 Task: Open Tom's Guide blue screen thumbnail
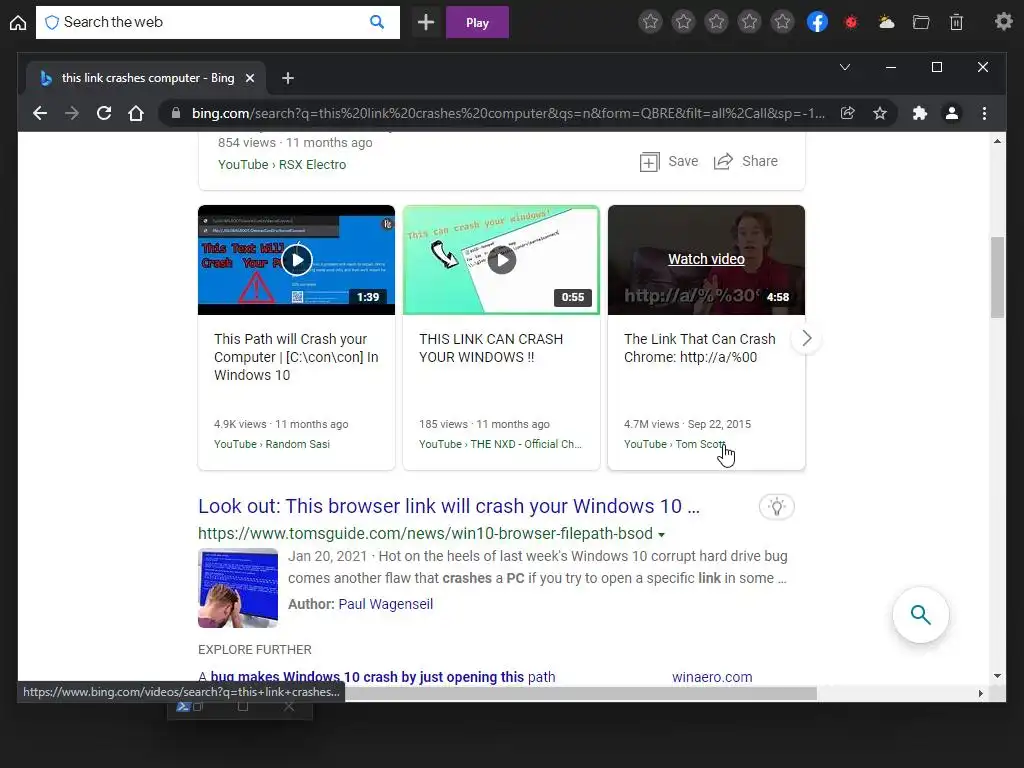click(x=238, y=588)
